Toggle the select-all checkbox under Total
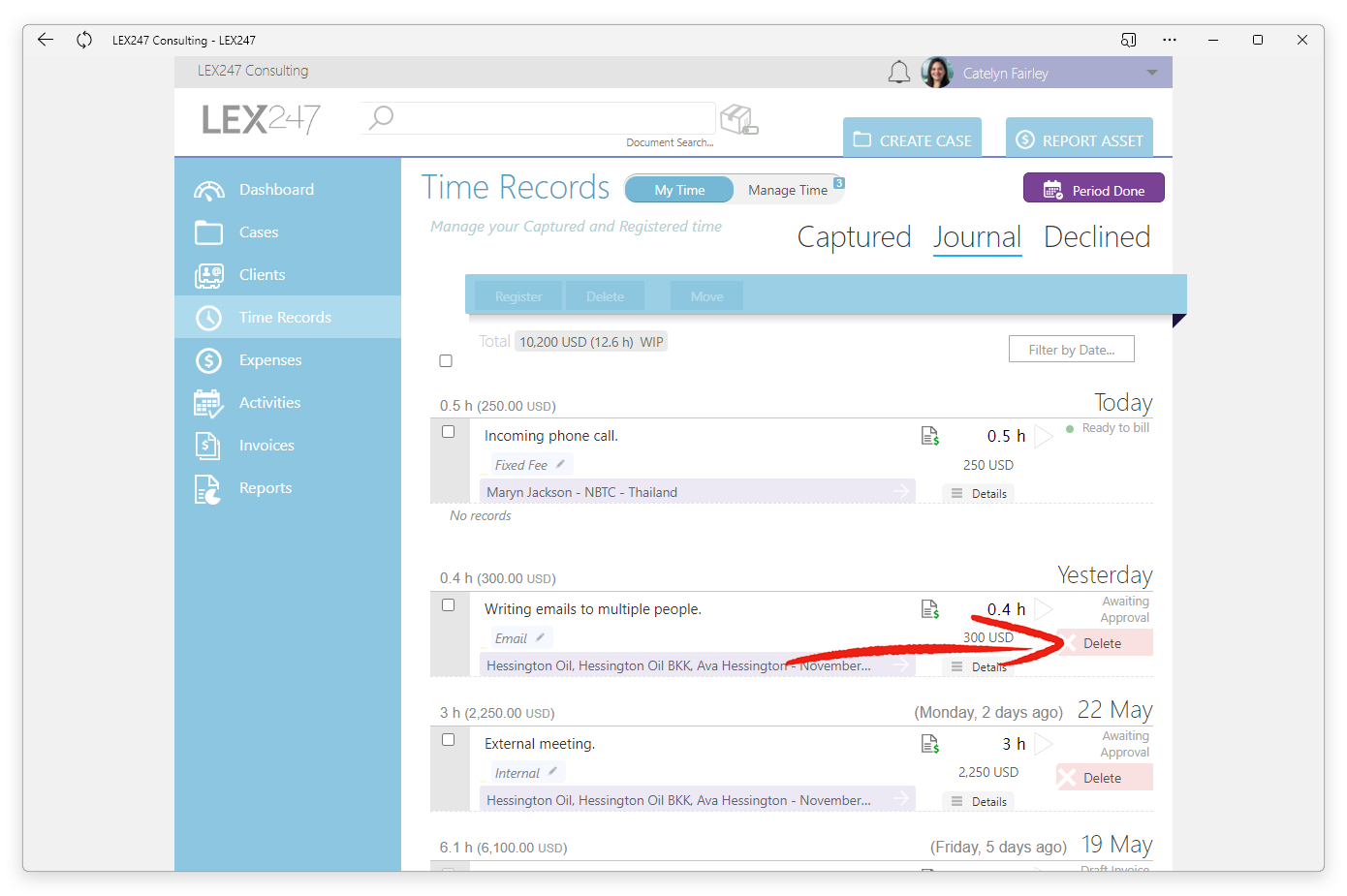1347x896 pixels. pyautogui.click(x=446, y=360)
